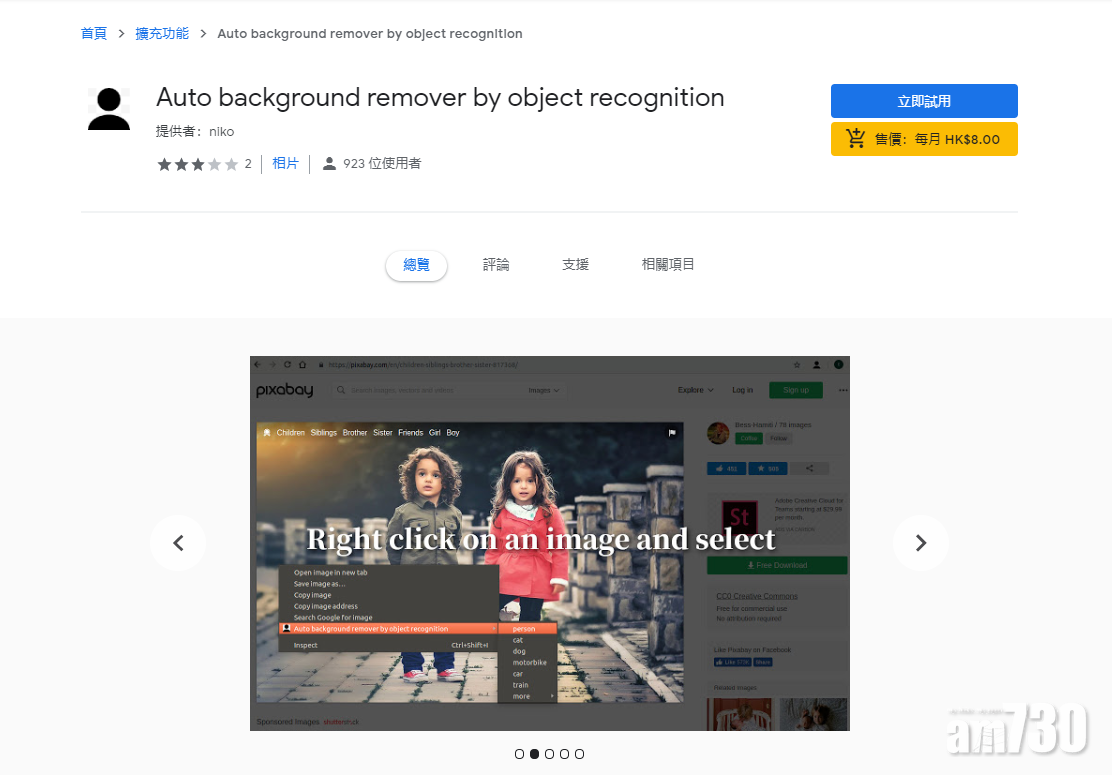
Task: Open the 相片 category link
Action: pos(285,163)
